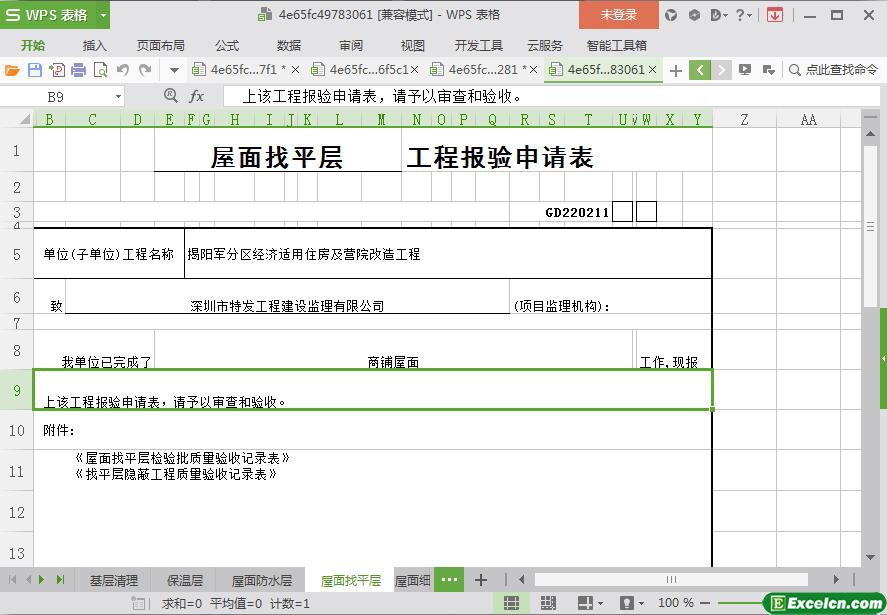Expand quick access toolbar customize arrow

[174, 70]
